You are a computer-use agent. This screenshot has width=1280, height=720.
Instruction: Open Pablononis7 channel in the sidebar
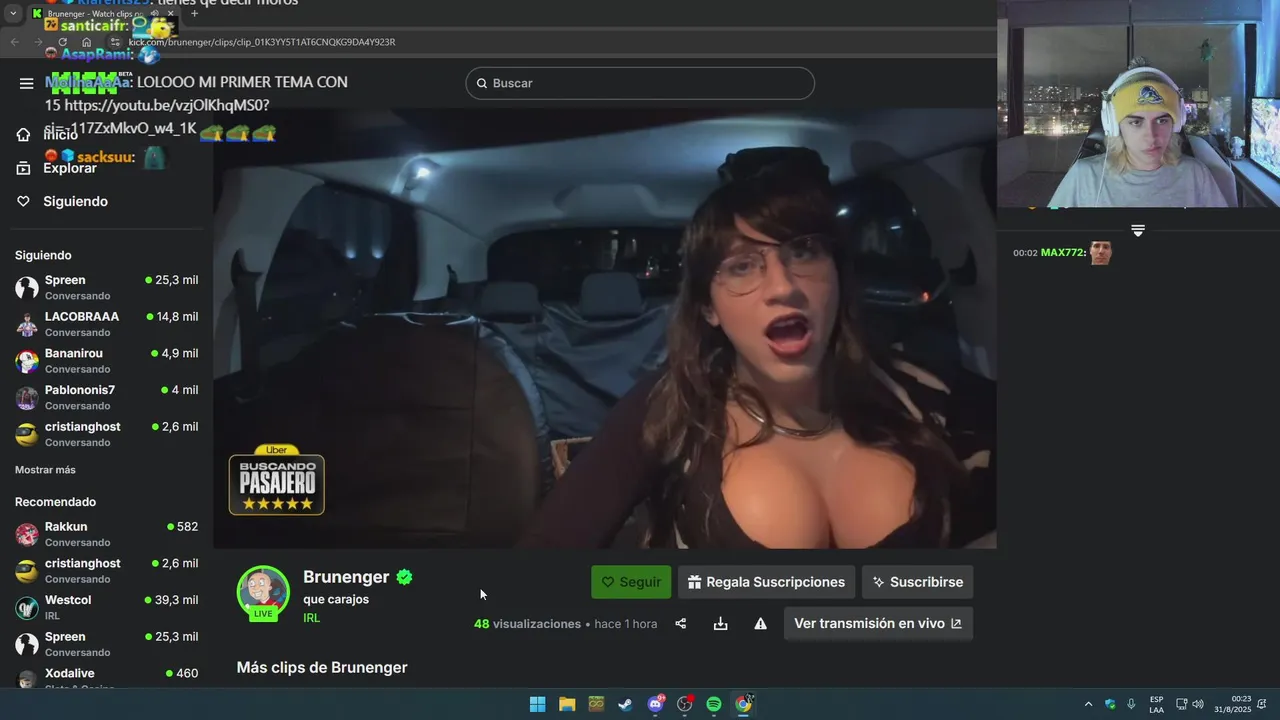[106, 397]
